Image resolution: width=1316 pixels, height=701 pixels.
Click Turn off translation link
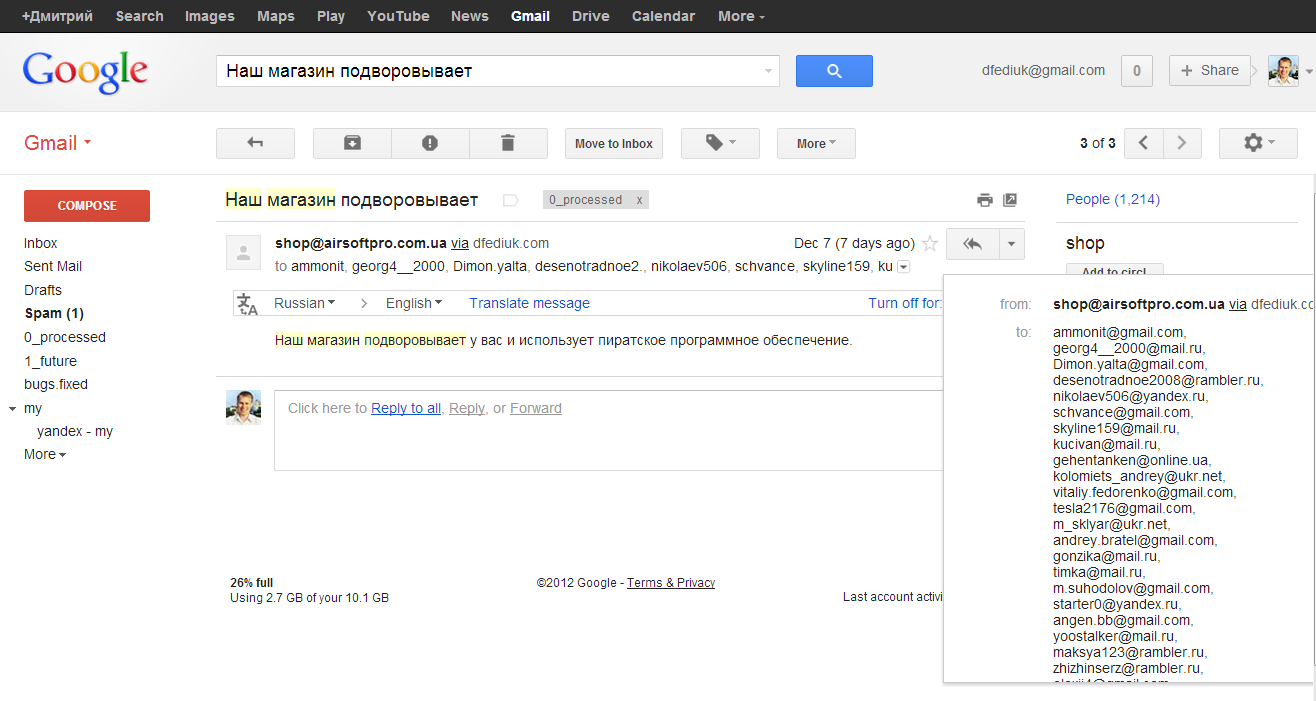[x=905, y=303]
